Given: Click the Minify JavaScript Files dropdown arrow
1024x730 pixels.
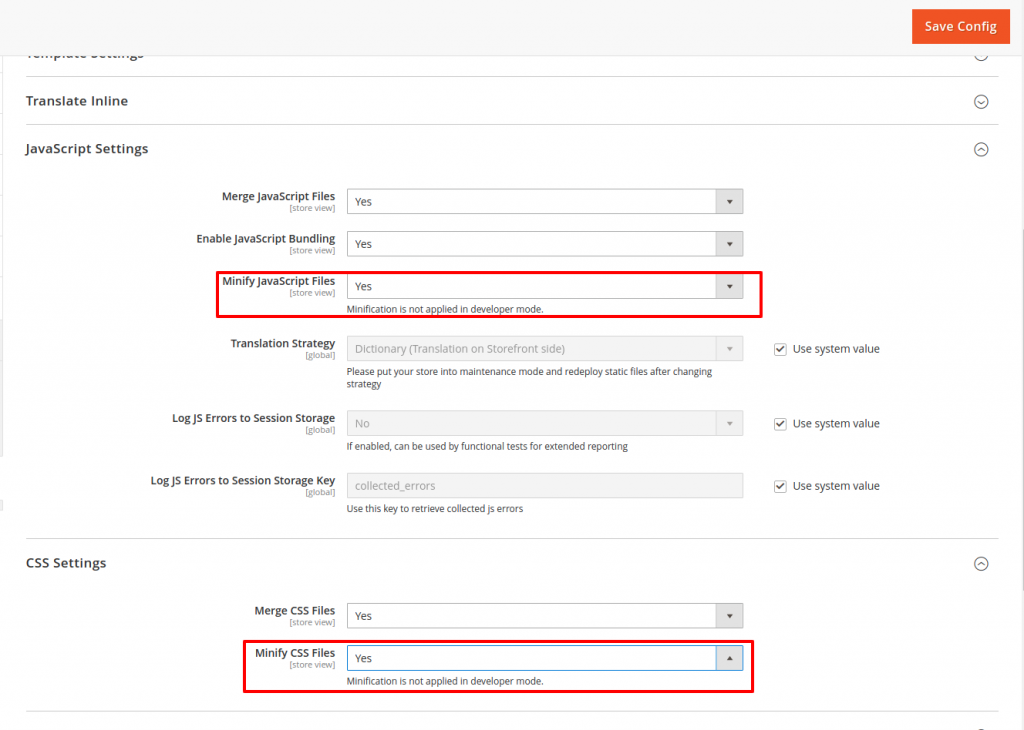Looking at the screenshot, I should point(729,287).
